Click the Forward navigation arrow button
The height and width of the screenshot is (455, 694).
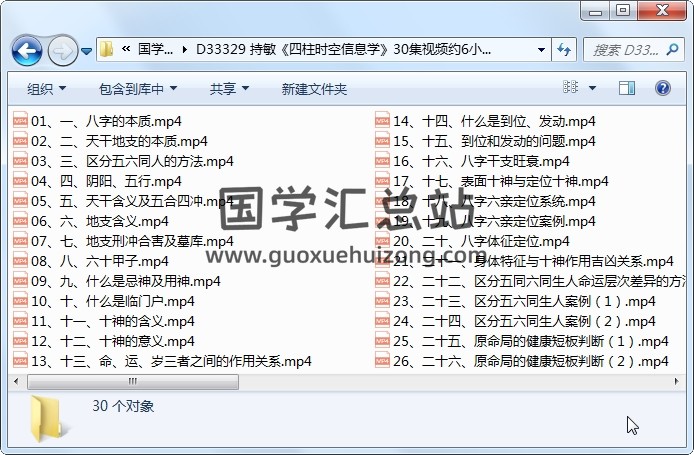(62, 51)
